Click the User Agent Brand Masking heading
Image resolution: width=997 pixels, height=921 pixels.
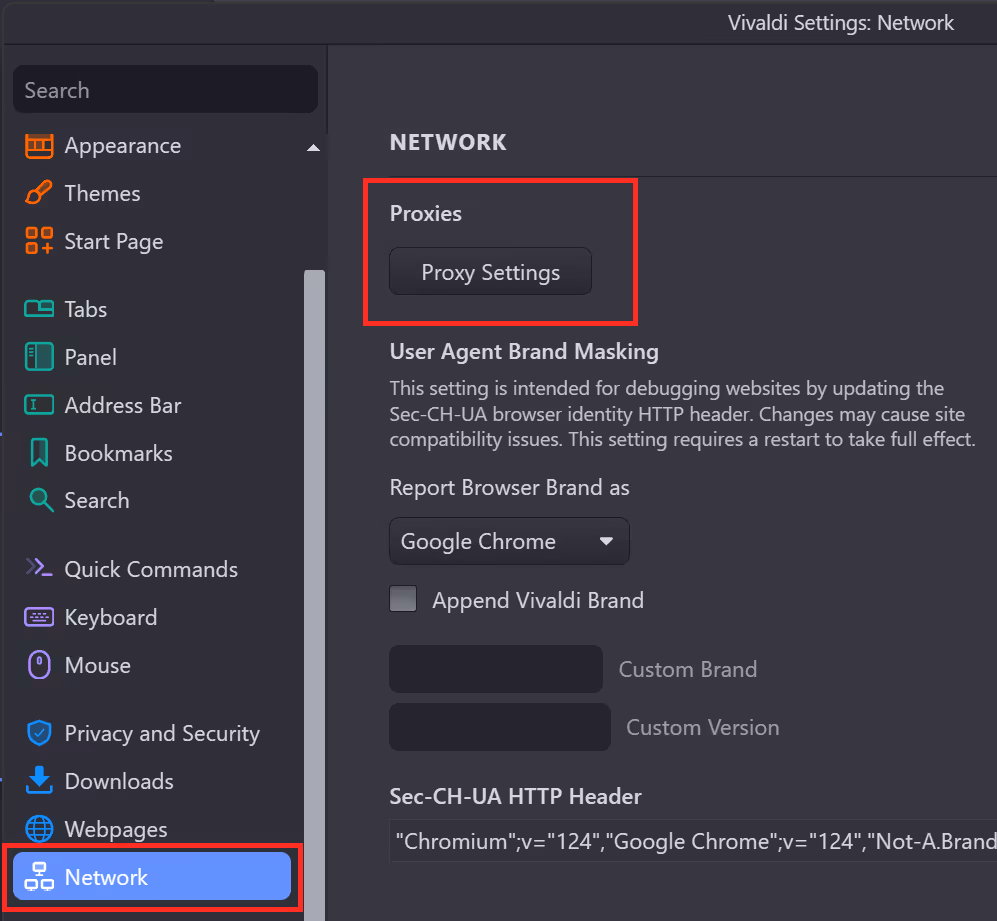coord(524,352)
